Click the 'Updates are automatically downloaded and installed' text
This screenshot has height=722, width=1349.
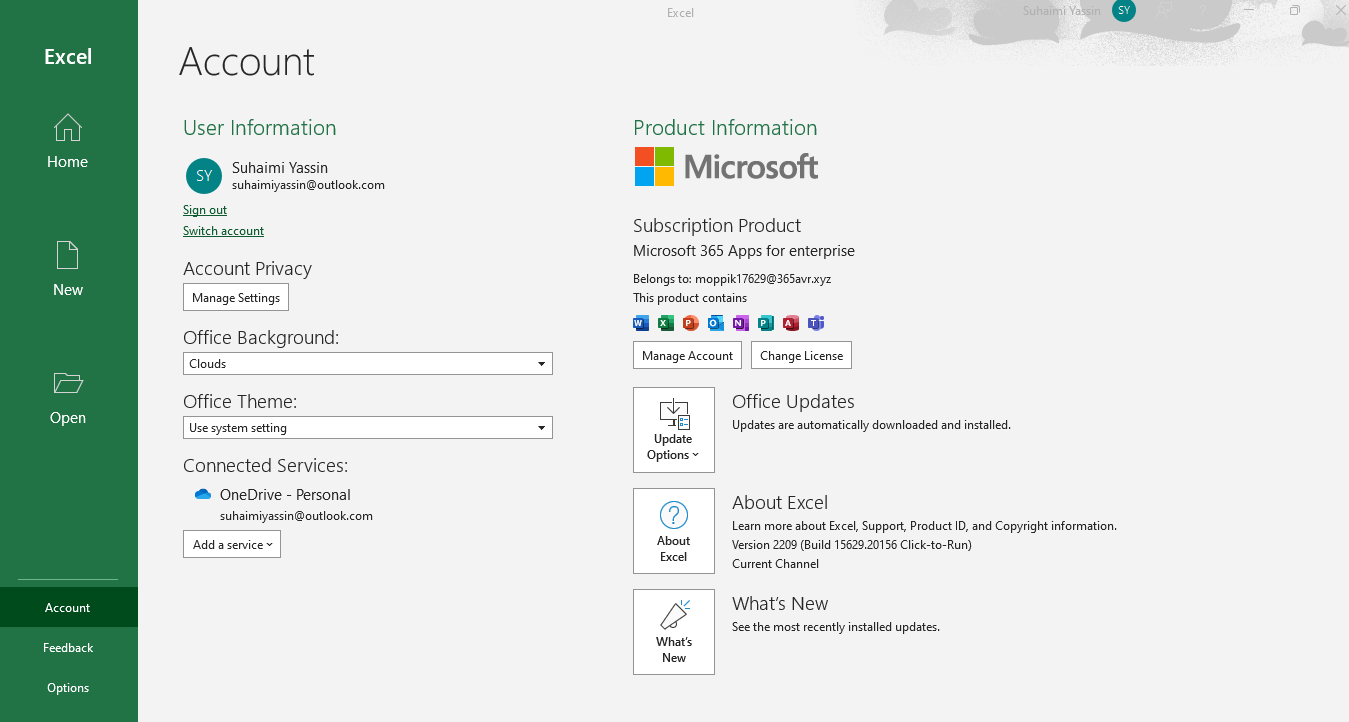pyautogui.click(x=871, y=425)
